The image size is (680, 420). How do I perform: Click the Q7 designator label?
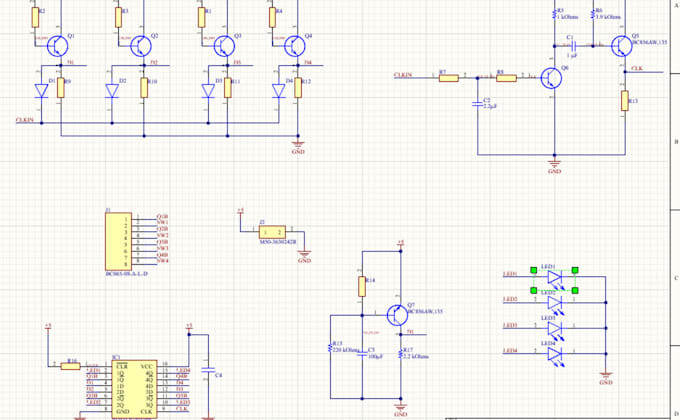[411, 305]
